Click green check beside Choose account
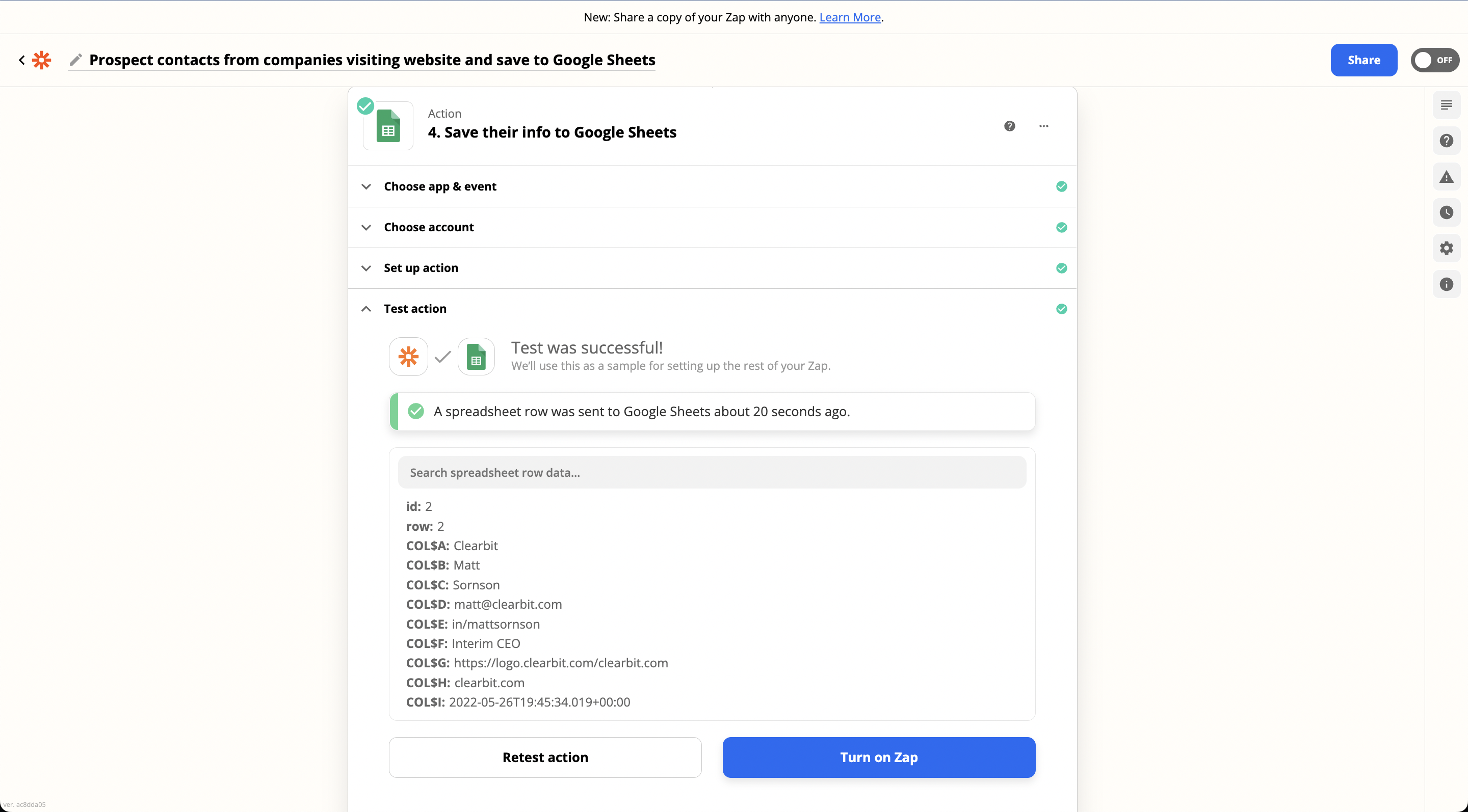 1061,227
